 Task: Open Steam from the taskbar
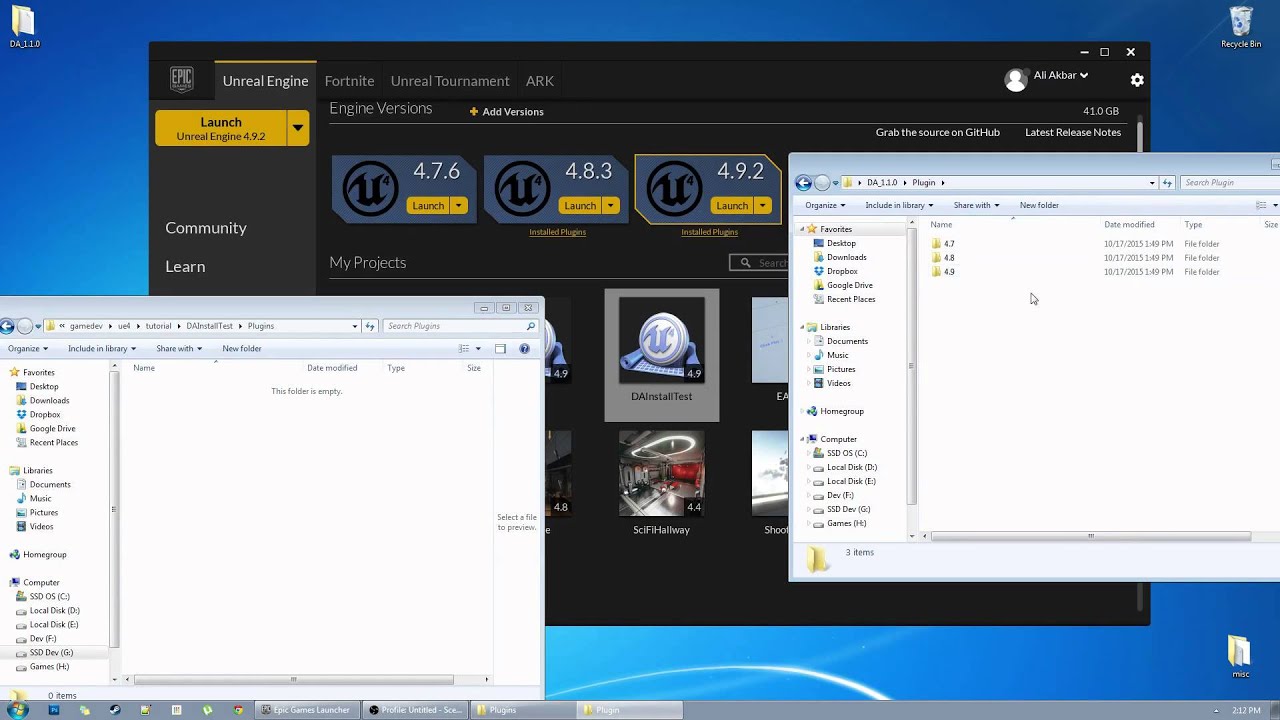pyautogui.click(x=115, y=710)
